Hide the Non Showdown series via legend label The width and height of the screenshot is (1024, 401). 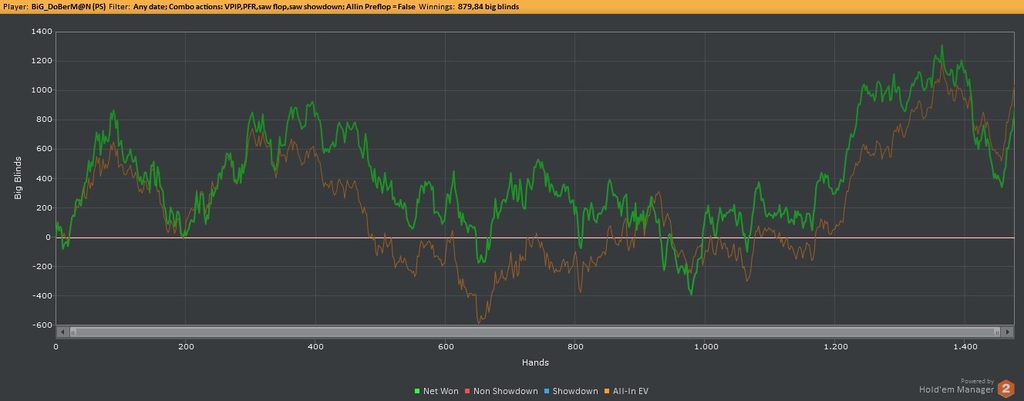coord(506,390)
